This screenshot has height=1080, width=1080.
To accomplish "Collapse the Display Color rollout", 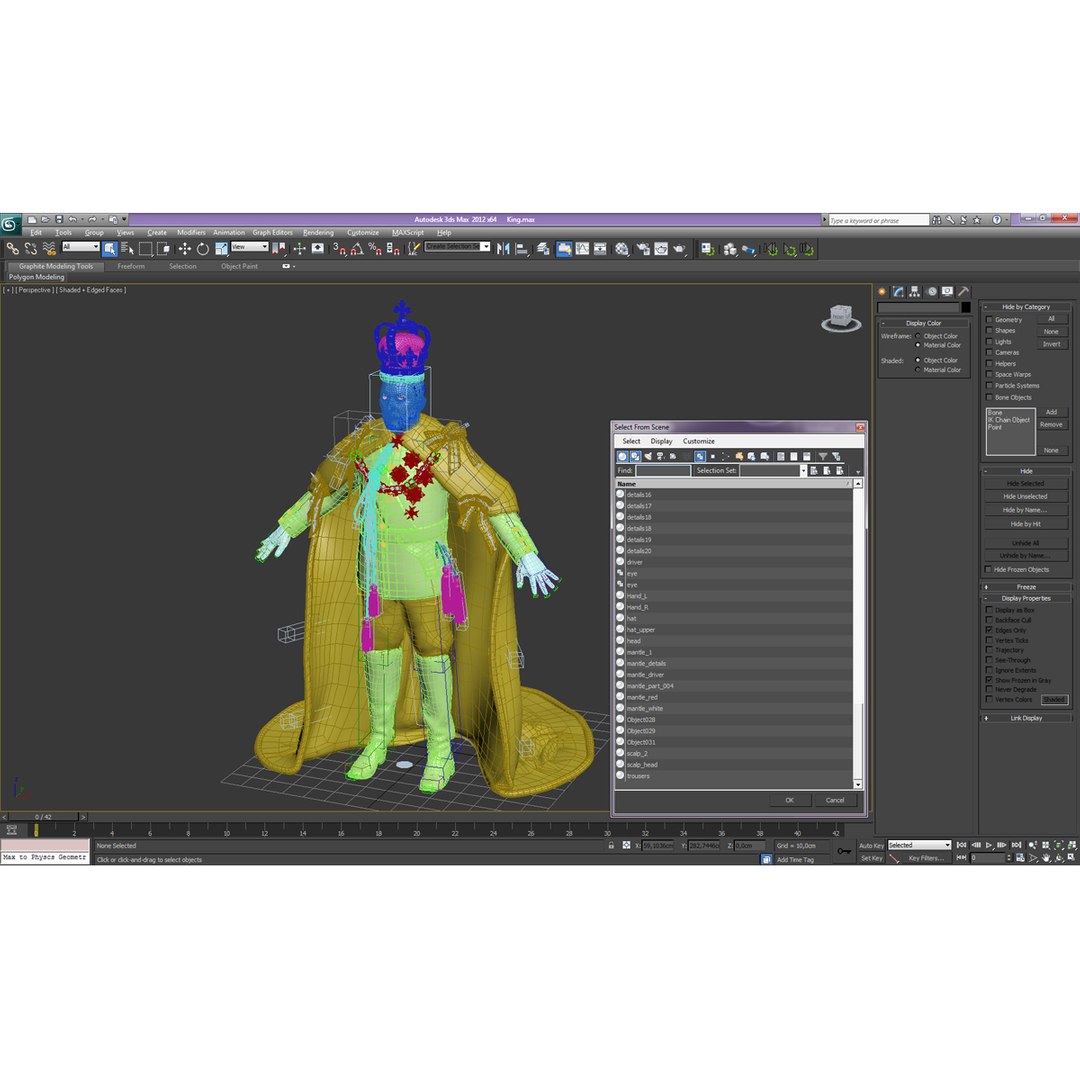I will (924, 323).
